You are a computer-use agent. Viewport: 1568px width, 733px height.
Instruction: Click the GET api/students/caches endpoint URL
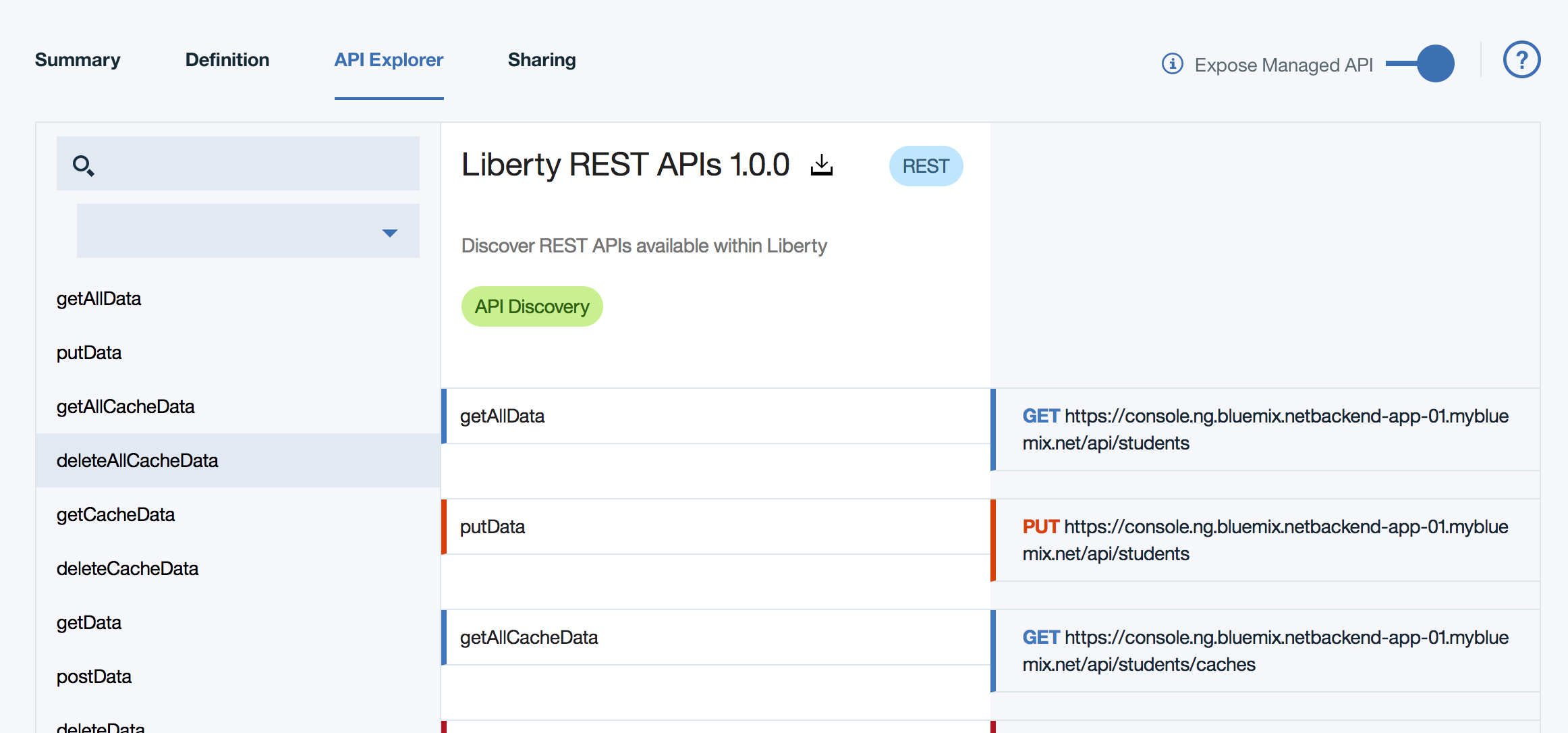point(1265,651)
